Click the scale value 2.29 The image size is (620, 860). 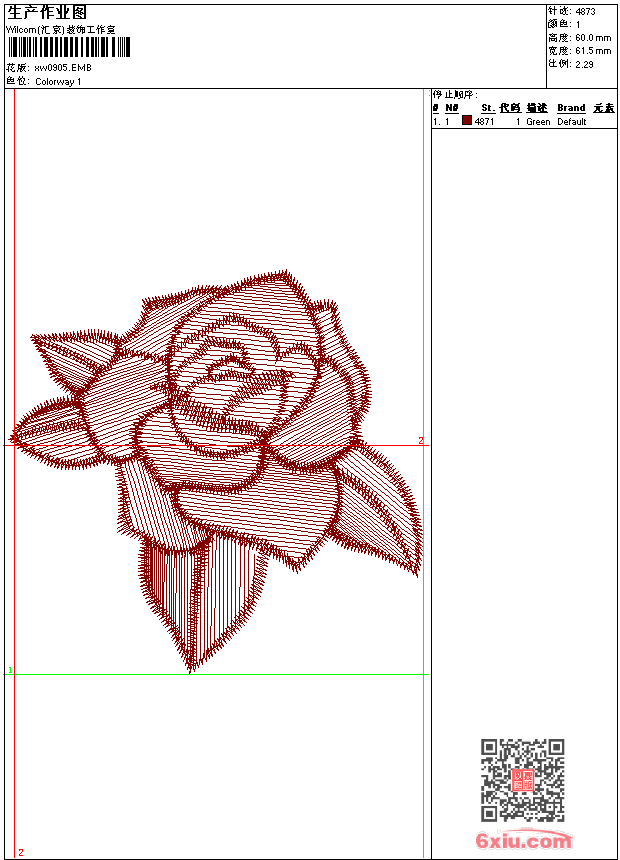pos(584,64)
